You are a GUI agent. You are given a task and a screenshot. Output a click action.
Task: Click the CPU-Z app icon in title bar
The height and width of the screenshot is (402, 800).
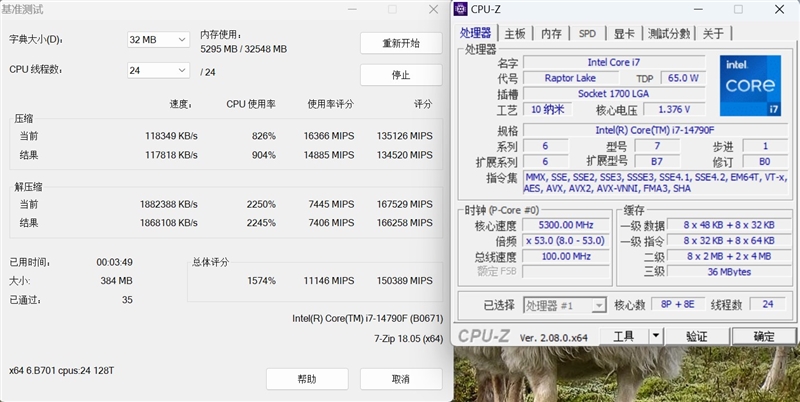(x=461, y=9)
